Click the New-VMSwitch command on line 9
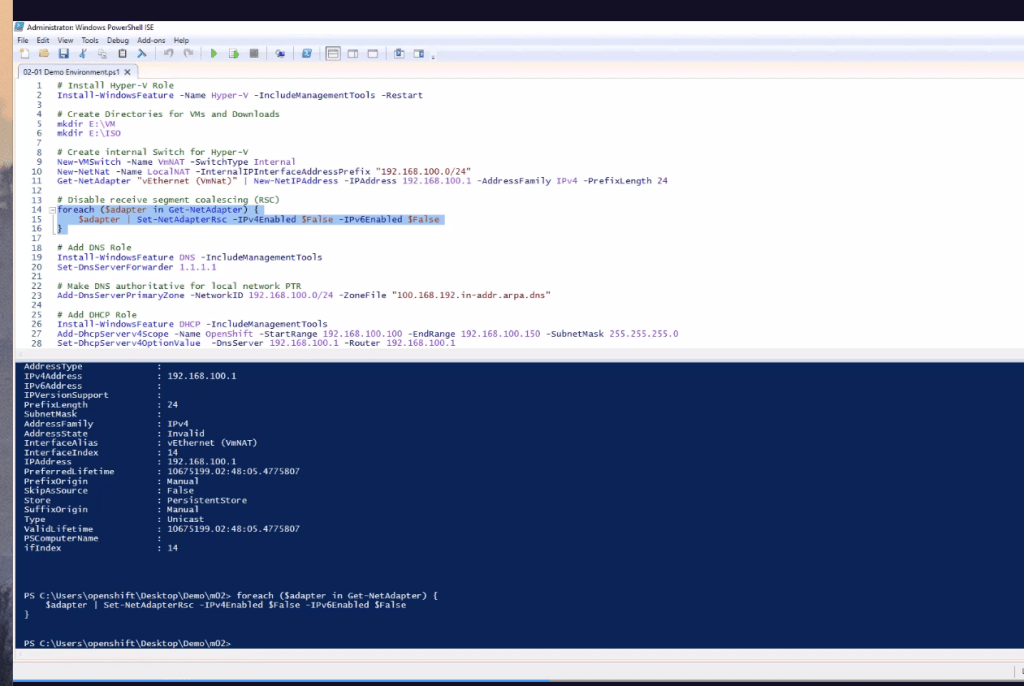The image size is (1024, 686). pos(176,162)
